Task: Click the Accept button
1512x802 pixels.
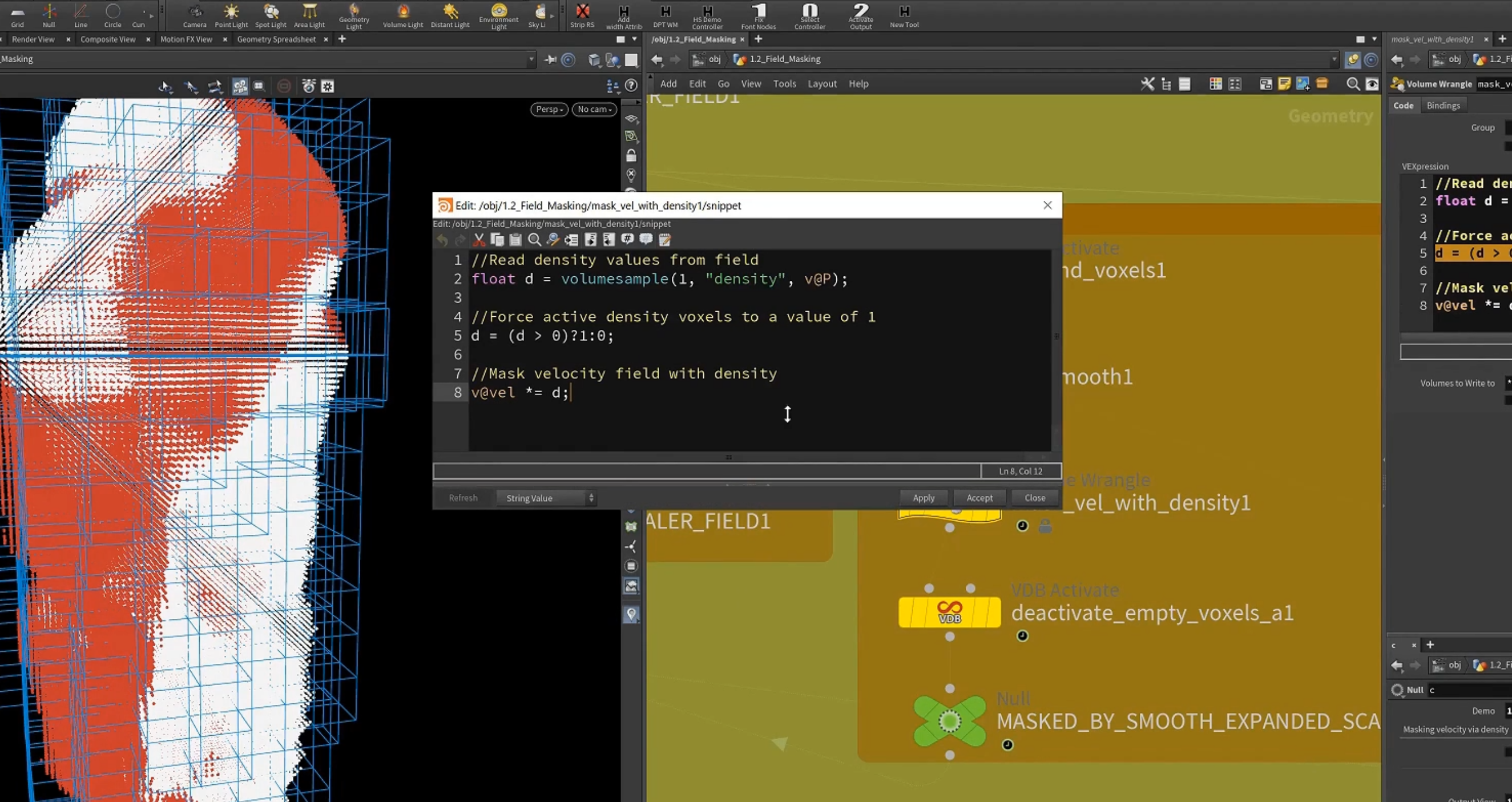Action: point(979,498)
